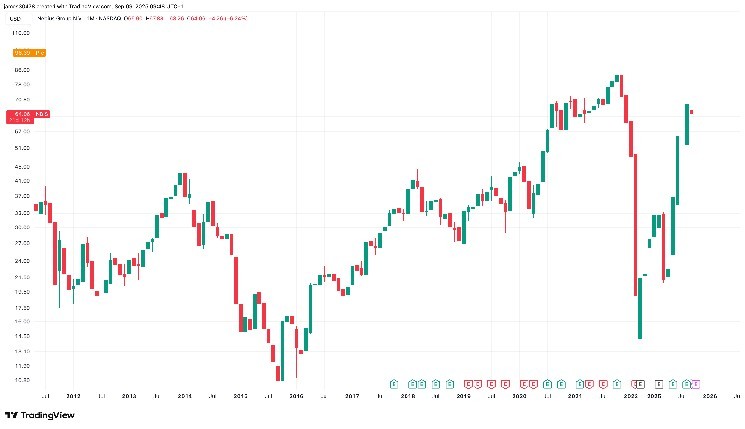Click the blue event marker on timeline
Image resolution: width=745 pixels, height=429 pixels.
pos(686,383)
